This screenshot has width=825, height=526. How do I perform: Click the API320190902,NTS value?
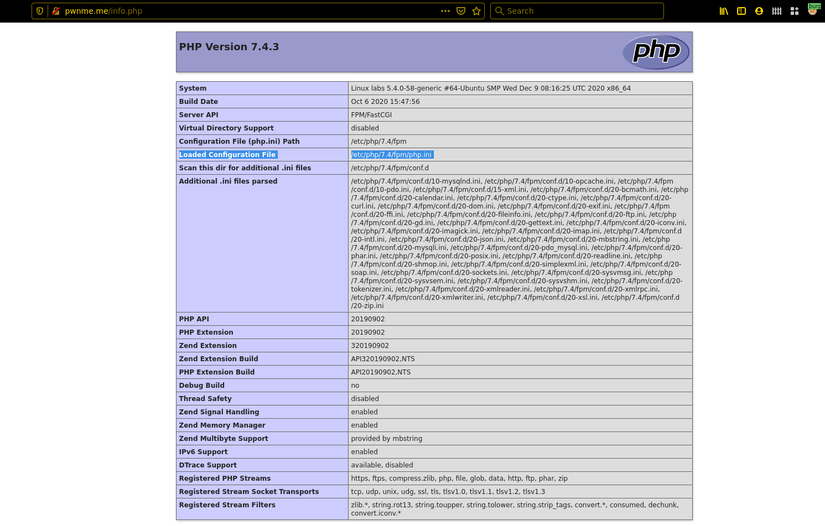click(383, 359)
